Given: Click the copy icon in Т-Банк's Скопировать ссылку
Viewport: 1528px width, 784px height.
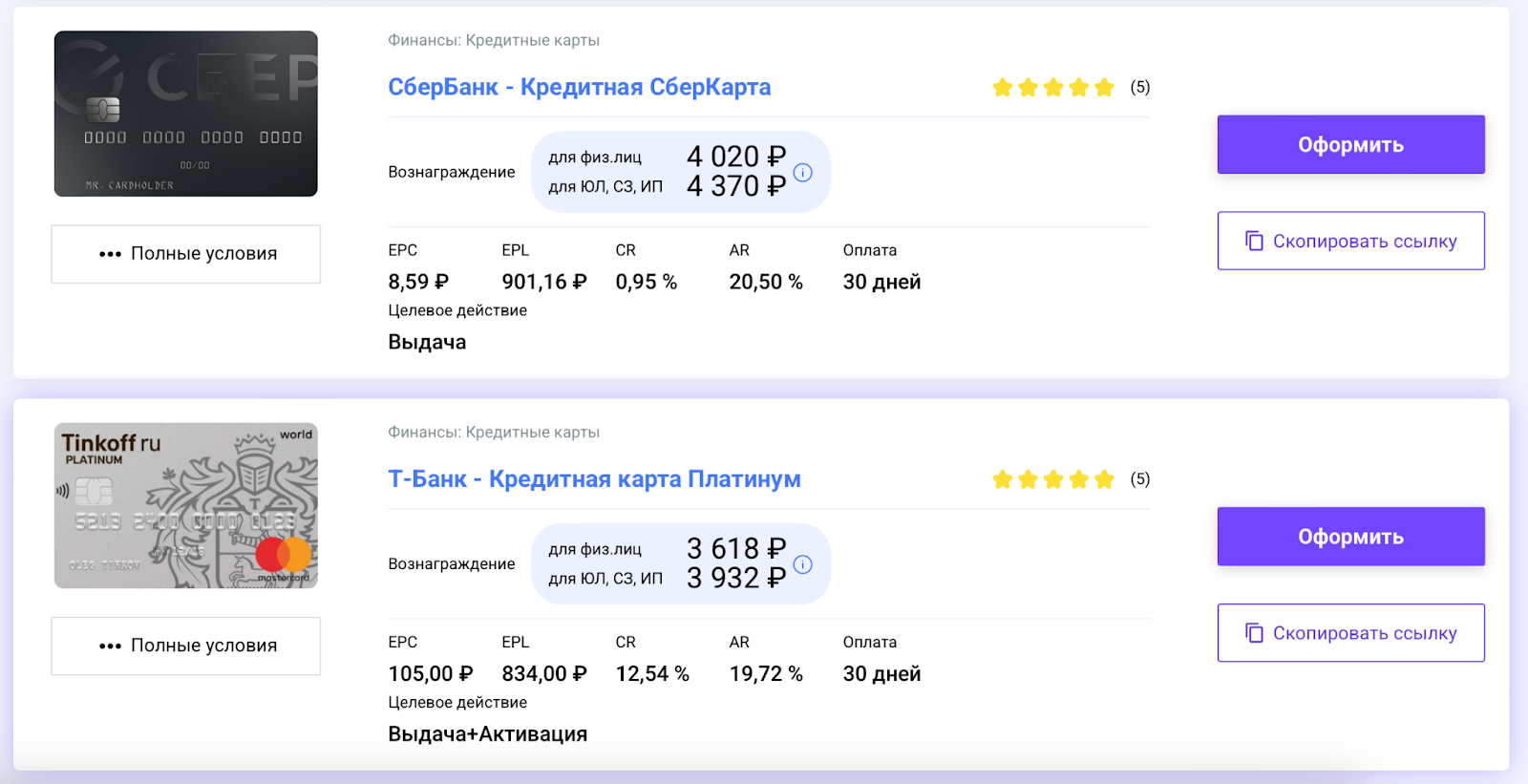Looking at the screenshot, I should [x=1254, y=633].
